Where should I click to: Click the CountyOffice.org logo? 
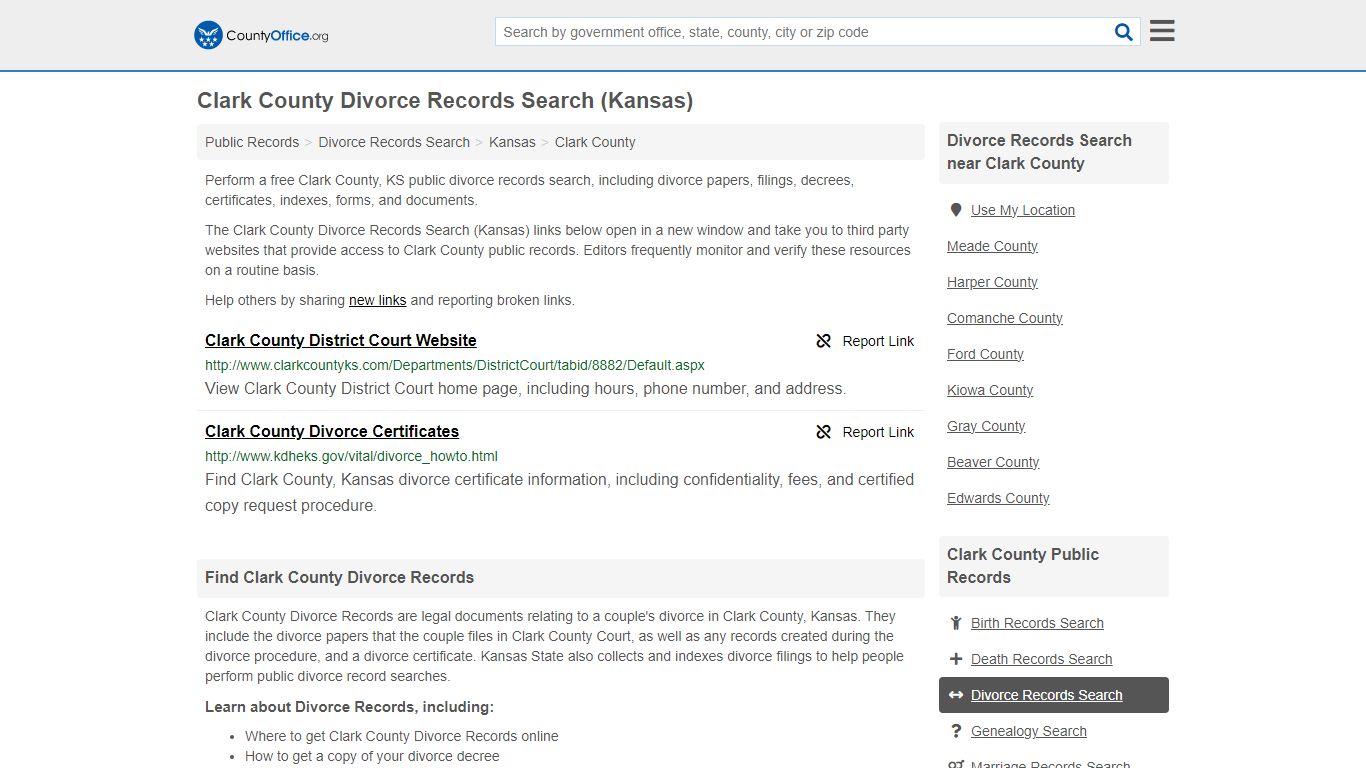261,35
